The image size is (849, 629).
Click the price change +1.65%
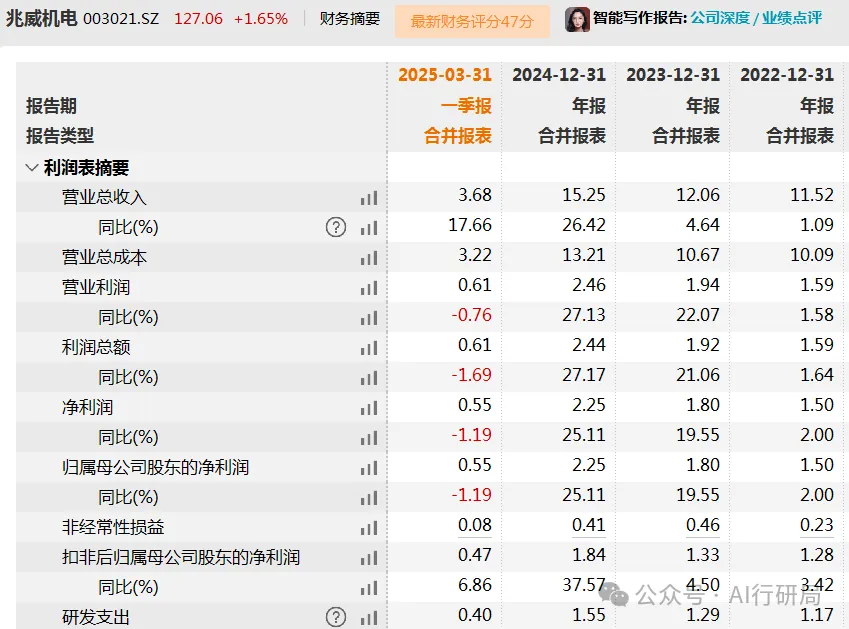pos(261,19)
